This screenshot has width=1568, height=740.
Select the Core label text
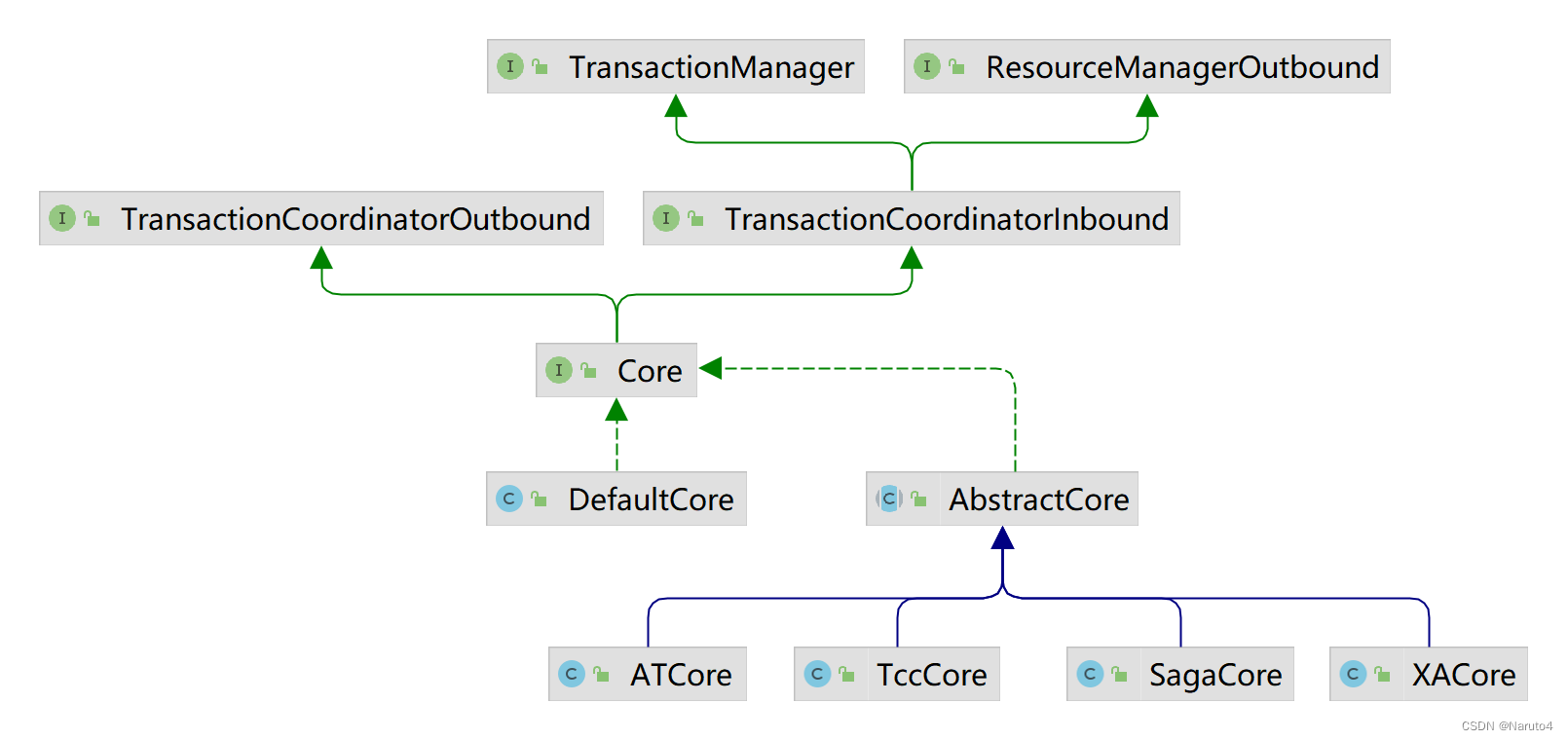tap(650, 371)
